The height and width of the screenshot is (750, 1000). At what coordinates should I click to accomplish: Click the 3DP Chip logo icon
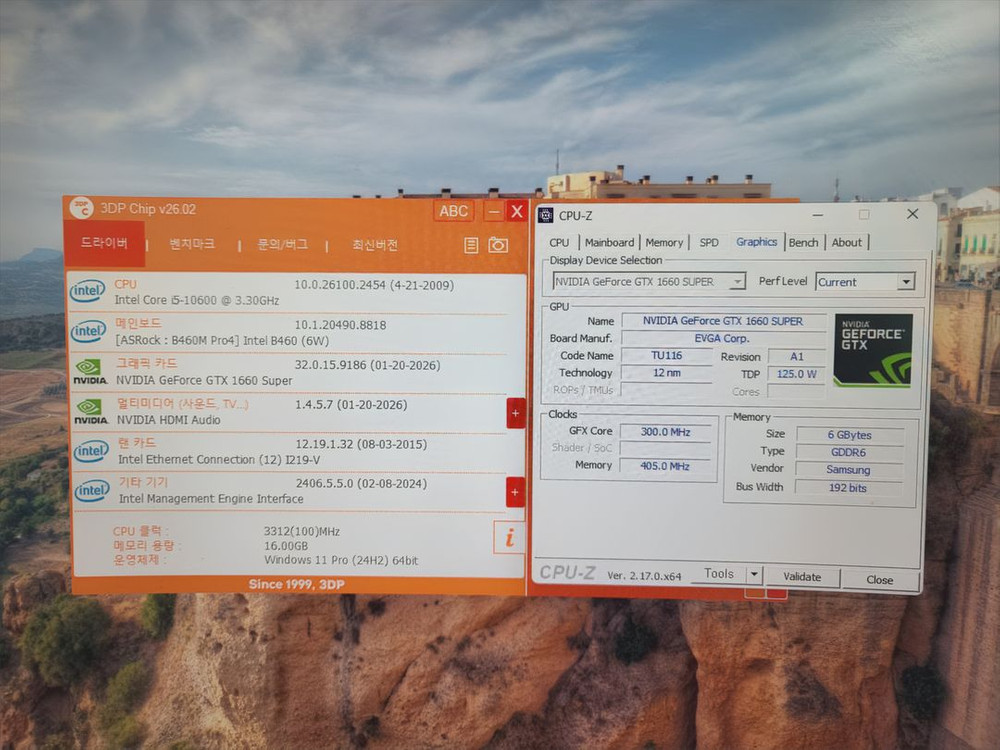coord(82,208)
